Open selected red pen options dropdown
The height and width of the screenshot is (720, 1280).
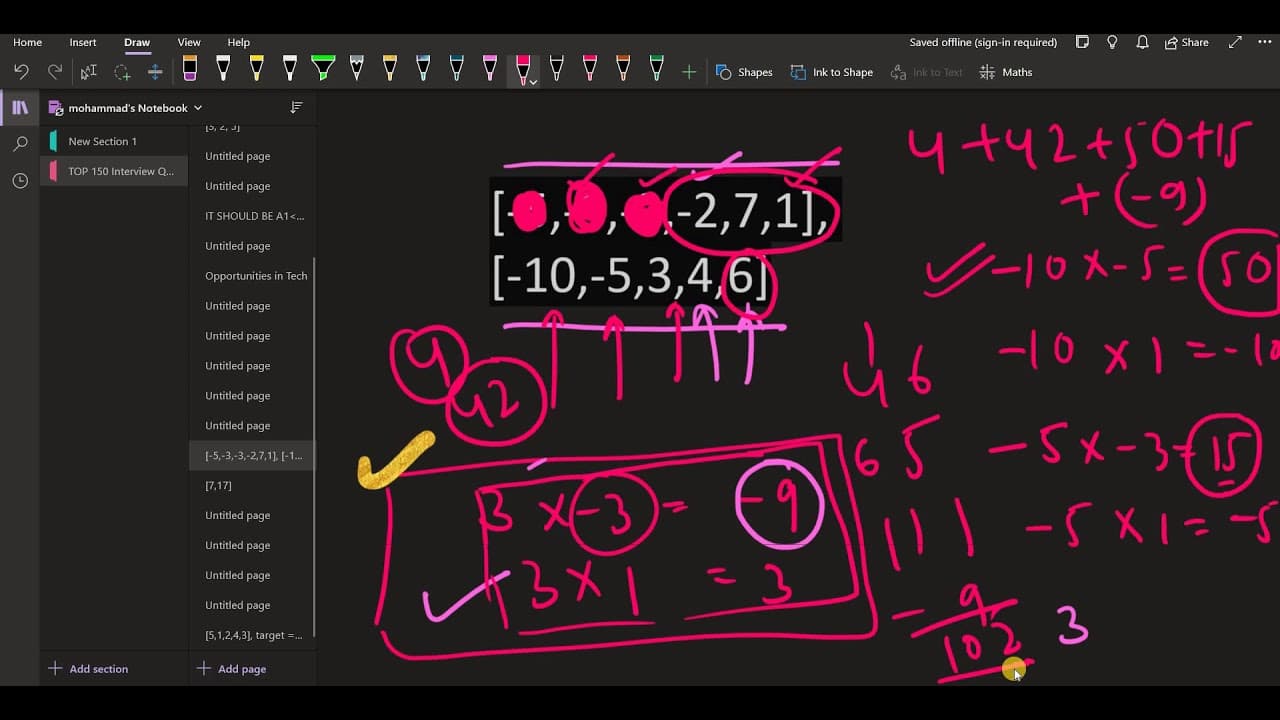point(534,81)
